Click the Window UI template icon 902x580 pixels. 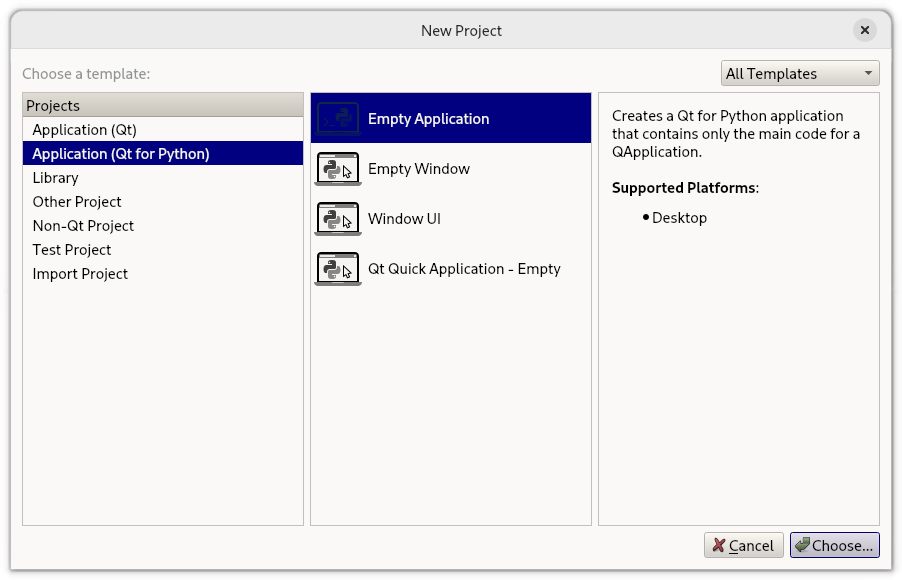tap(338, 218)
